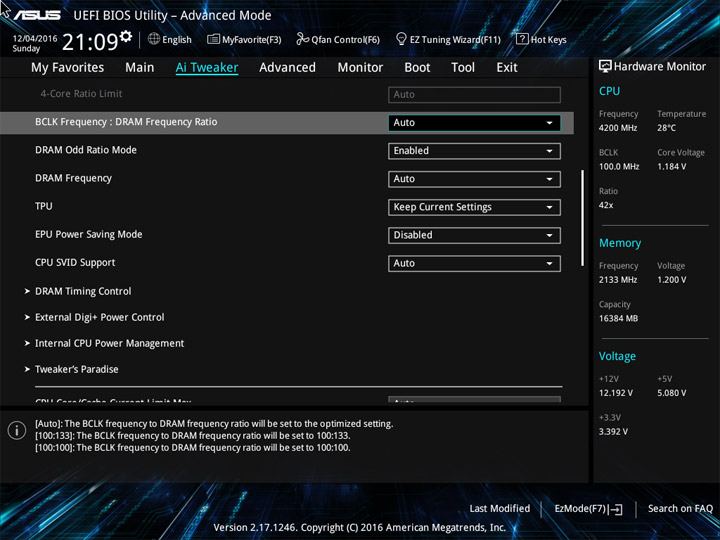Click the ASUS logo
The image size is (720, 540).
pos(38,15)
